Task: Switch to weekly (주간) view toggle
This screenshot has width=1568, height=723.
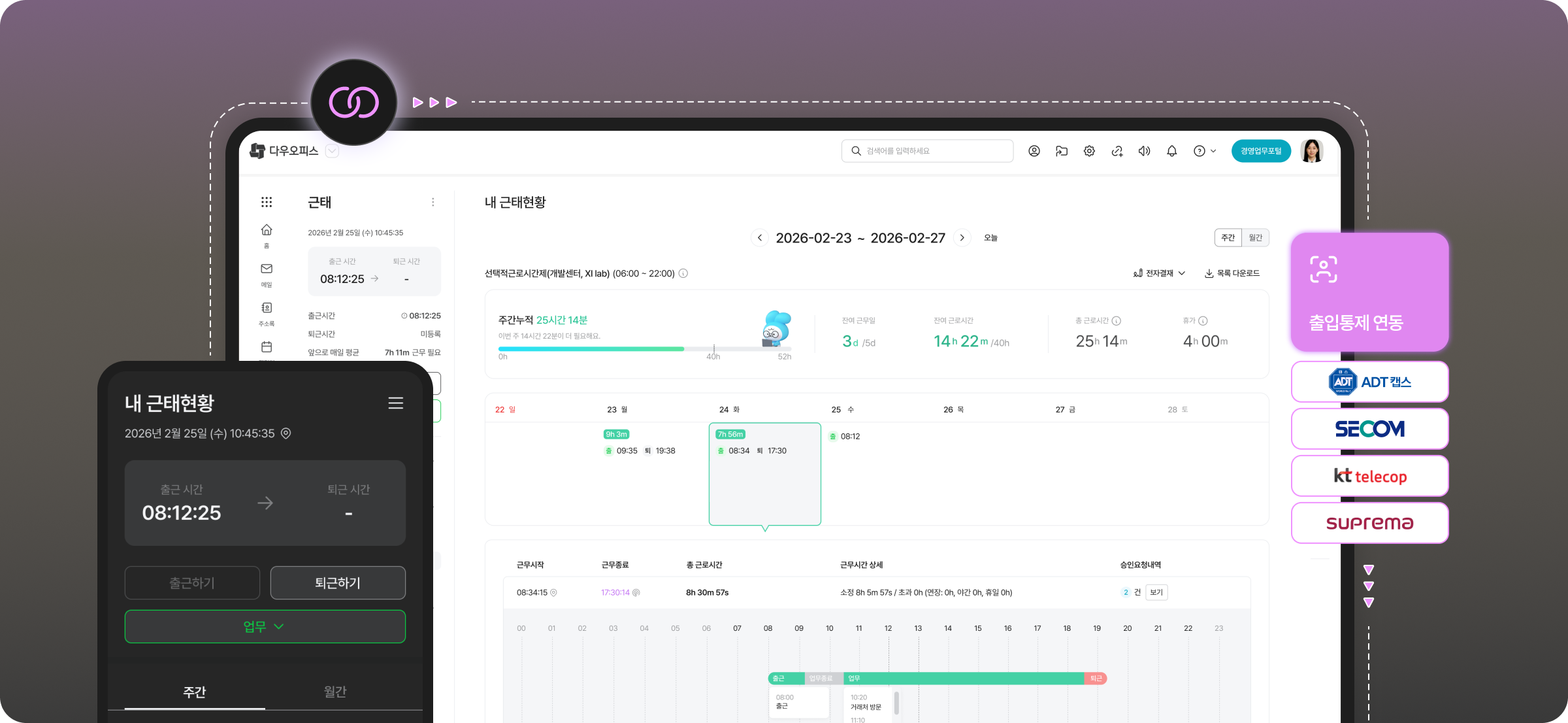Action: pos(1228,238)
